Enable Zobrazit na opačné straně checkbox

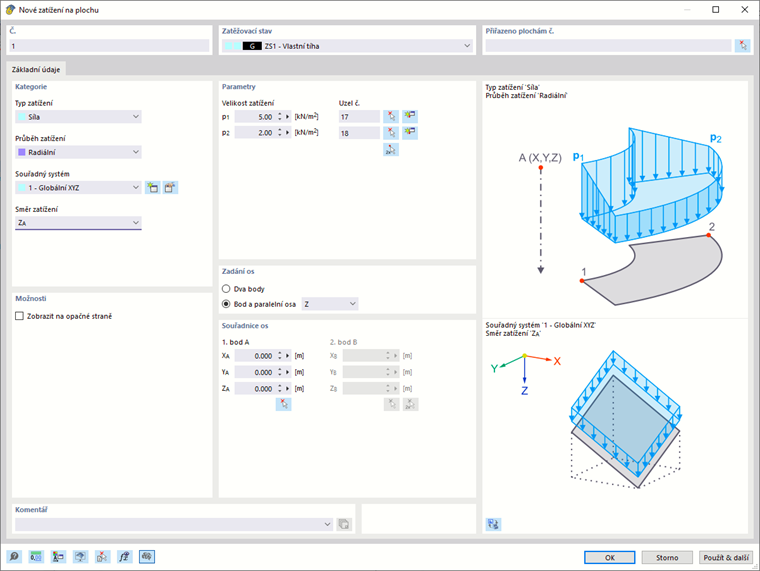point(19,316)
